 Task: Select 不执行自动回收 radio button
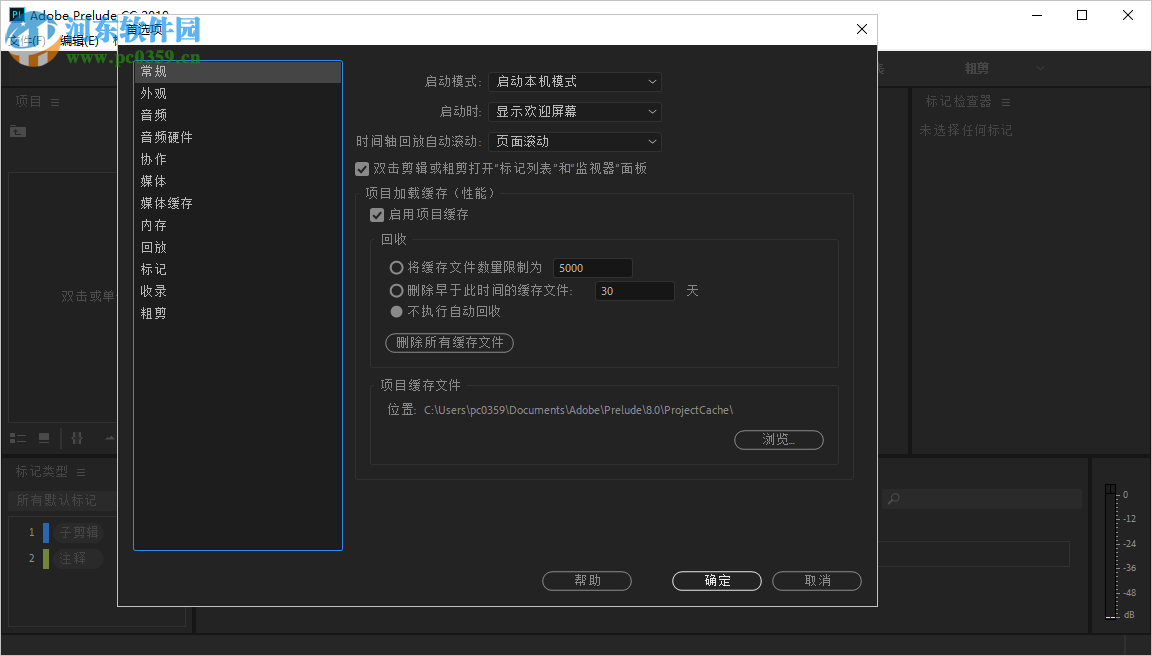396,311
